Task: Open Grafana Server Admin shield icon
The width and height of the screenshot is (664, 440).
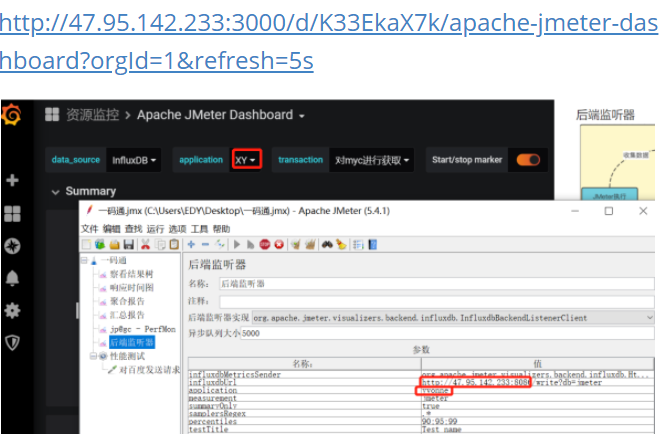Action: coord(12,343)
